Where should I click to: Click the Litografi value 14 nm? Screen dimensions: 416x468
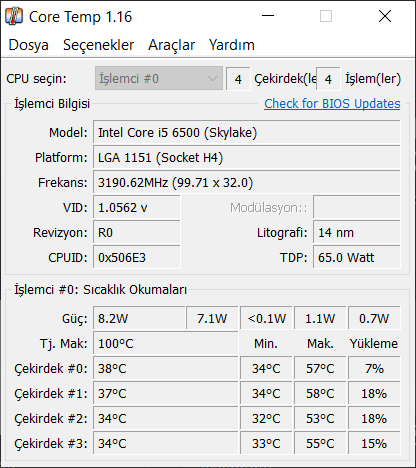(x=357, y=233)
